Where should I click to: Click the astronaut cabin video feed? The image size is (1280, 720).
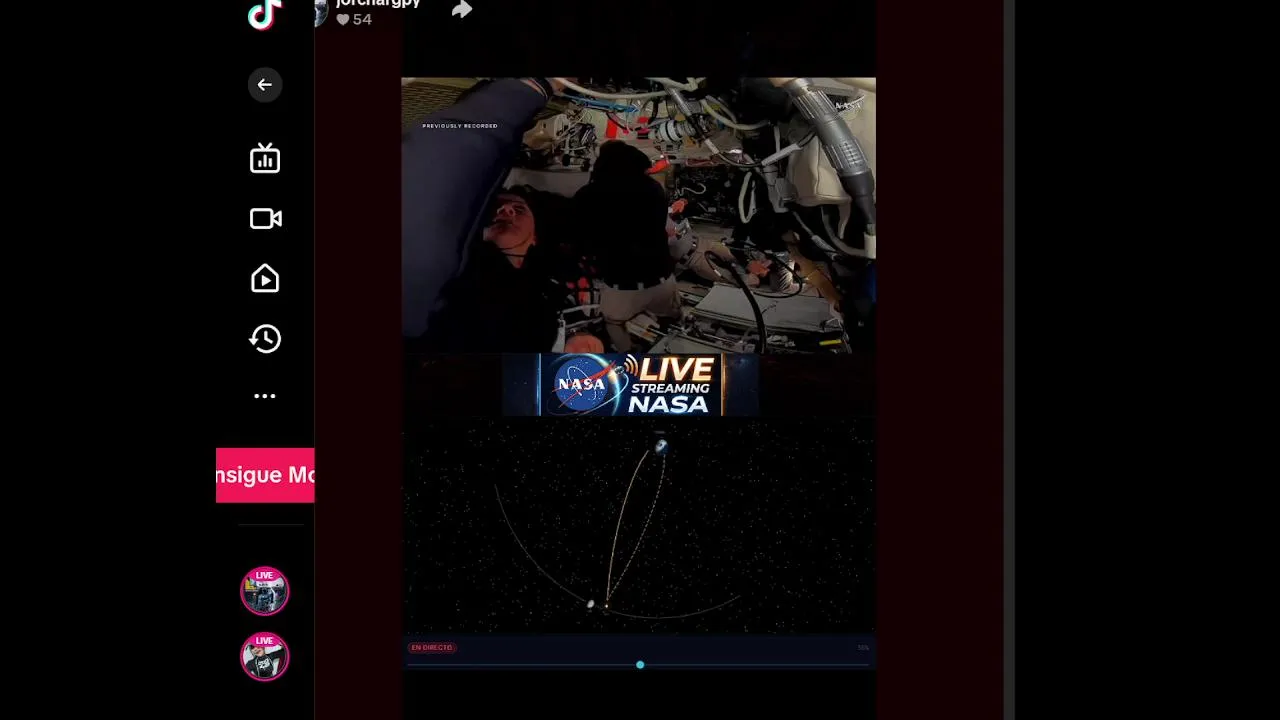point(638,215)
